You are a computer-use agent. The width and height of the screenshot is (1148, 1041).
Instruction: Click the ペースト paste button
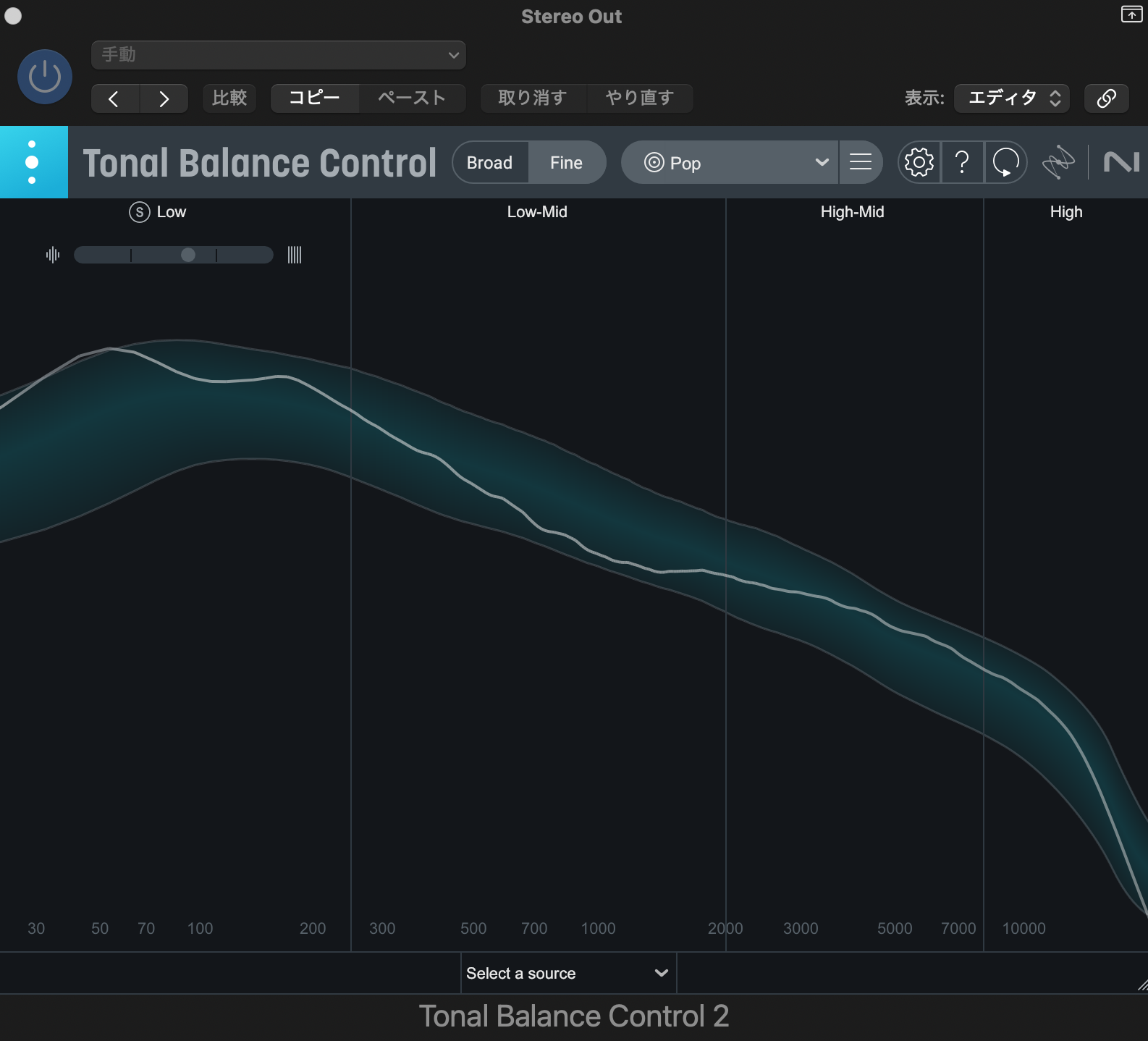coord(412,98)
